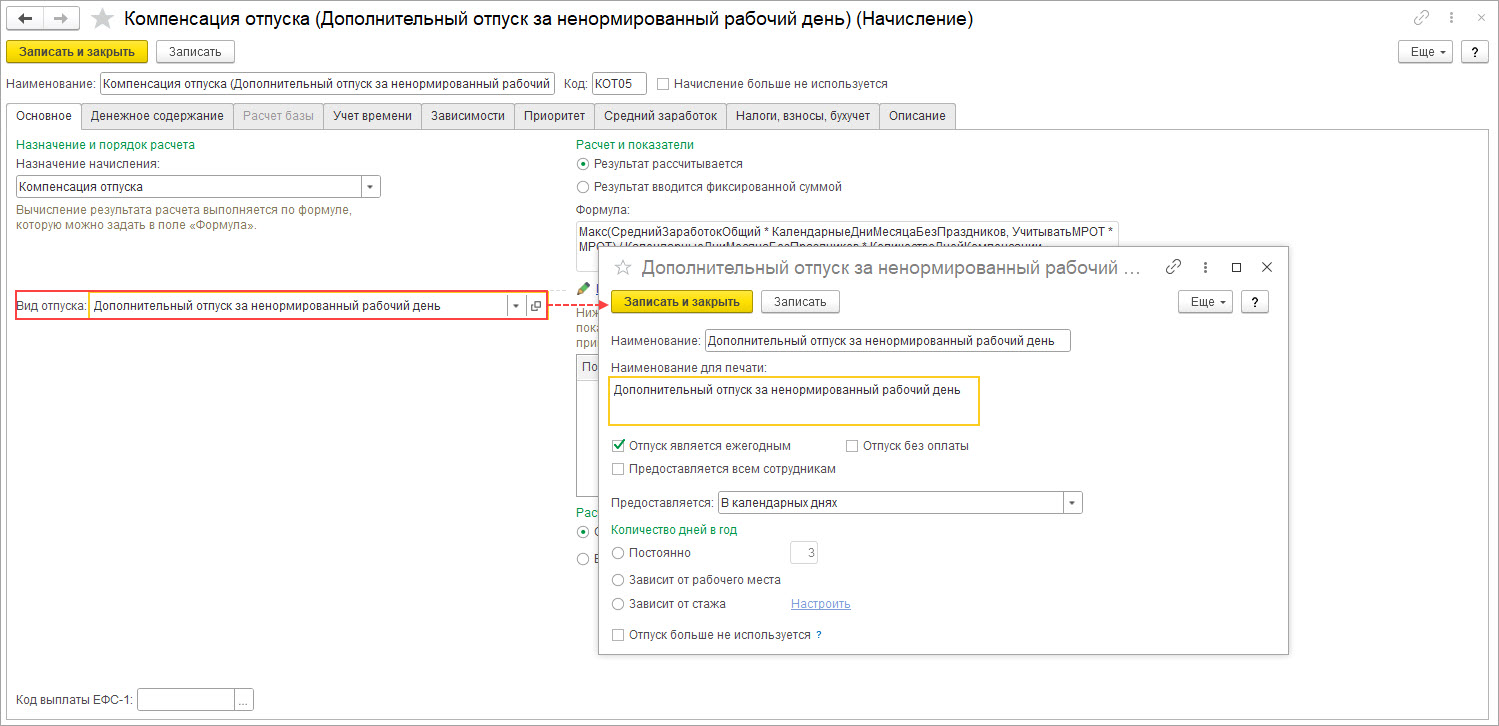This screenshot has width=1499, height=726.
Task: Show hint for Отпуск больше не используется
Action: (x=819, y=635)
